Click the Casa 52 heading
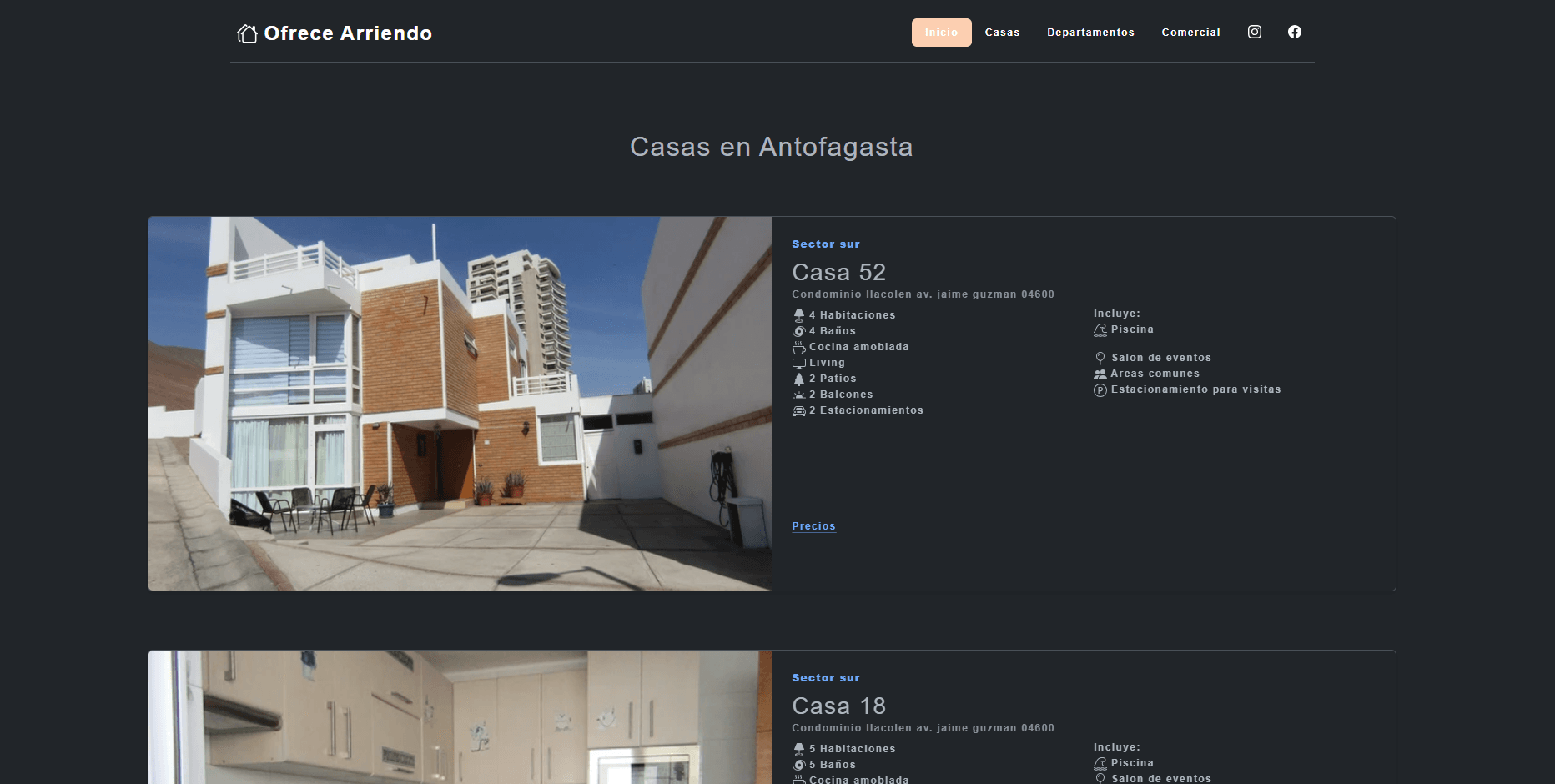The image size is (1555, 784). coord(838,272)
